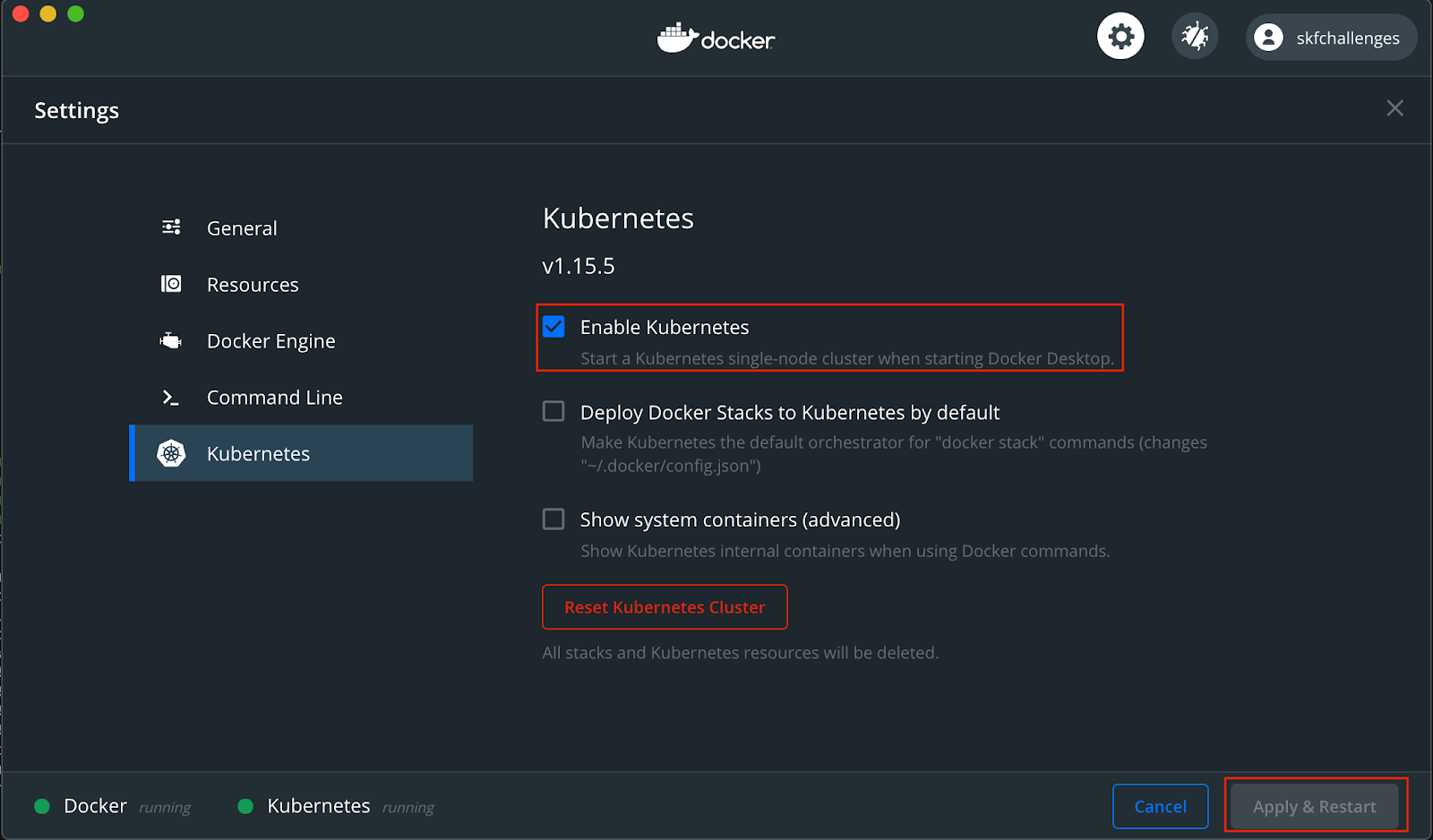The width and height of the screenshot is (1433, 840).
Task: Click the green Kubernetes status dot
Action: pyautogui.click(x=245, y=806)
